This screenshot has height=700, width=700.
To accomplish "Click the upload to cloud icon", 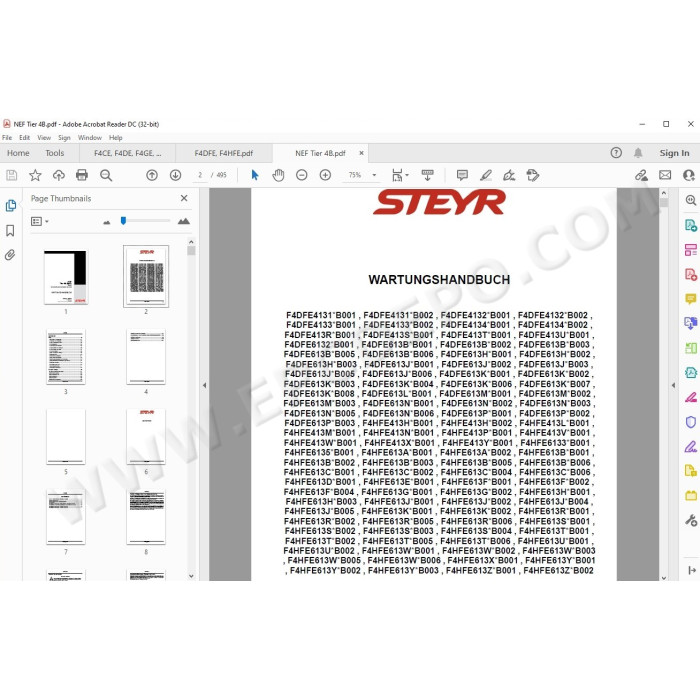I will coord(59,175).
